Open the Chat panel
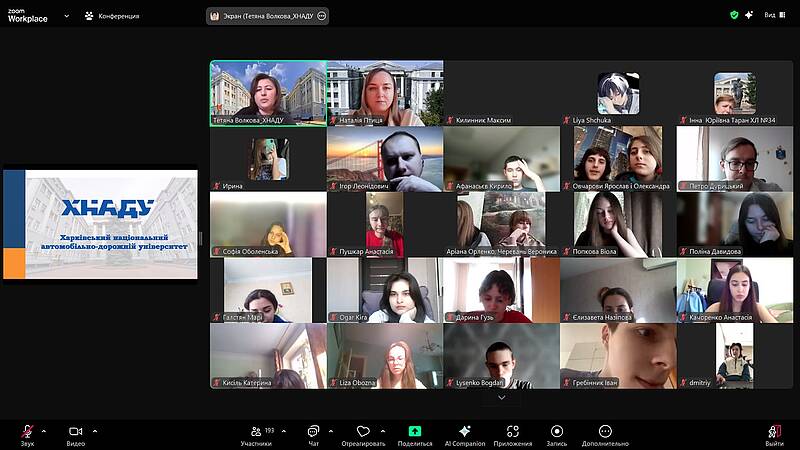The image size is (800, 450). [x=313, y=431]
